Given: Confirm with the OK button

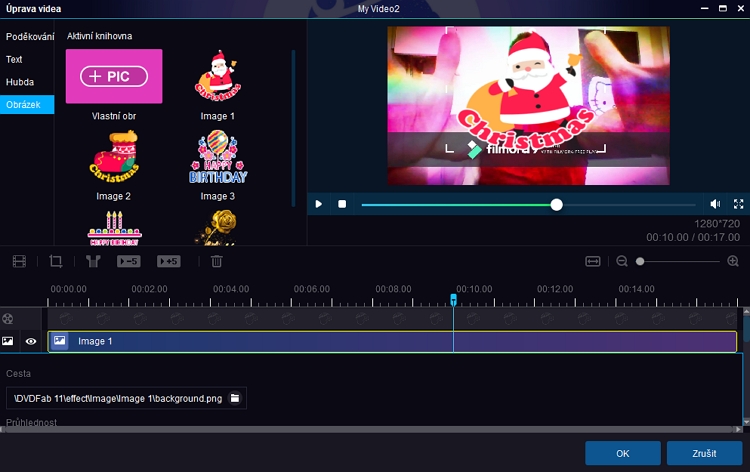Looking at the screenshot, I should click(623, 453).
